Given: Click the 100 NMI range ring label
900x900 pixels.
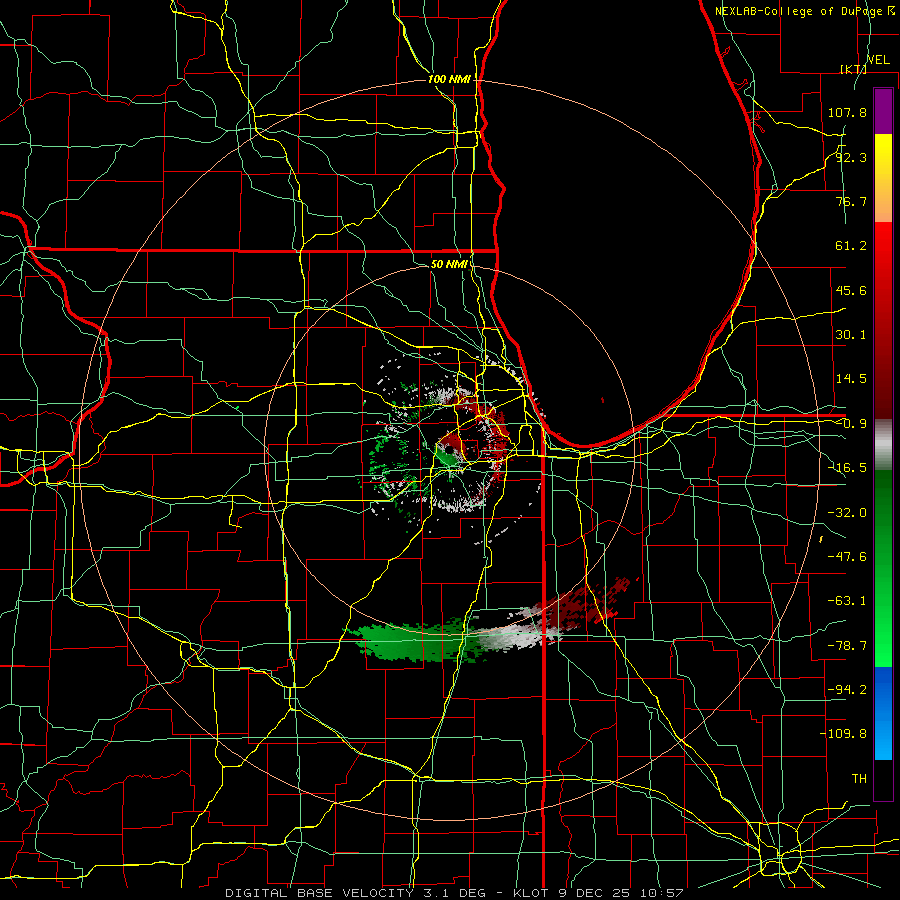Looking at the screenshot, I should 449,79.
